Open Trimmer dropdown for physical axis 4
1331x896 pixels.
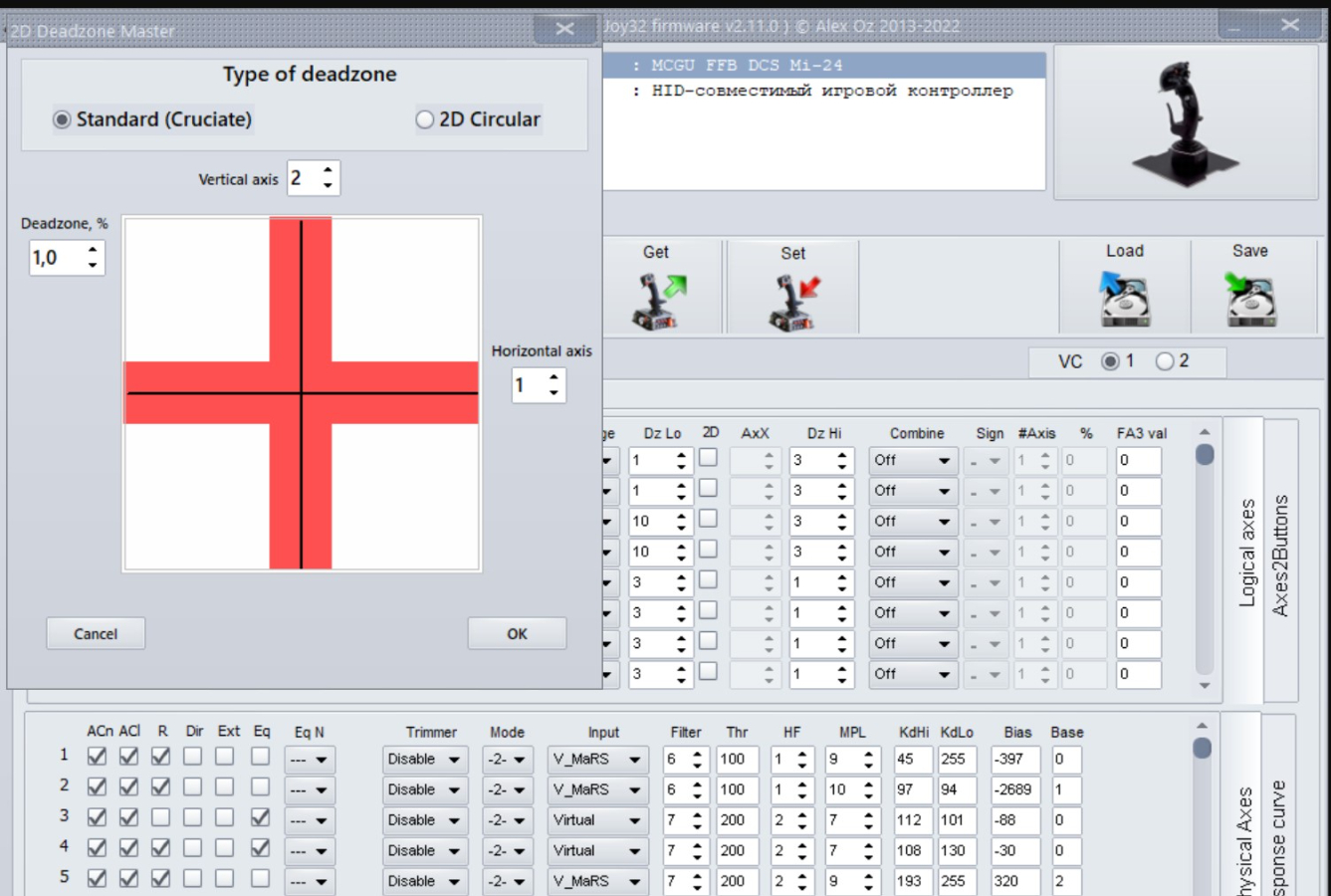coord(424,852)
